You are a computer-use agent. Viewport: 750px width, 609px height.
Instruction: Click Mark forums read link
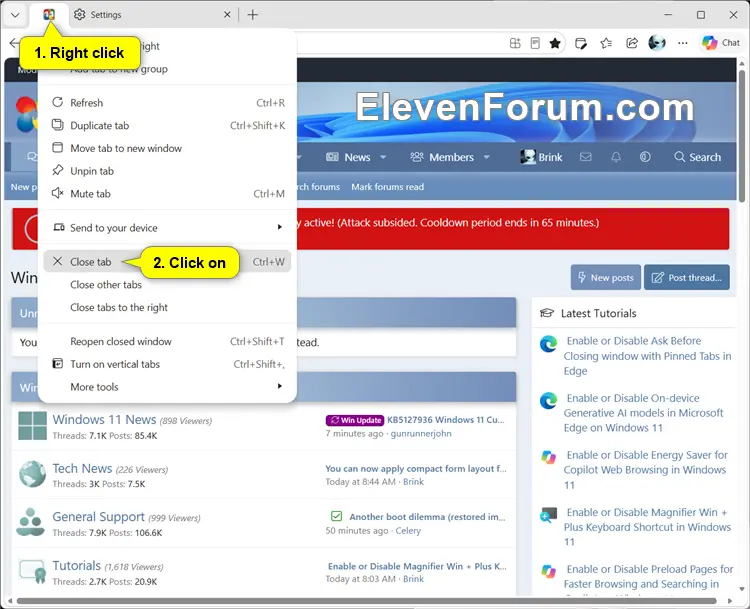click(387, 187)
